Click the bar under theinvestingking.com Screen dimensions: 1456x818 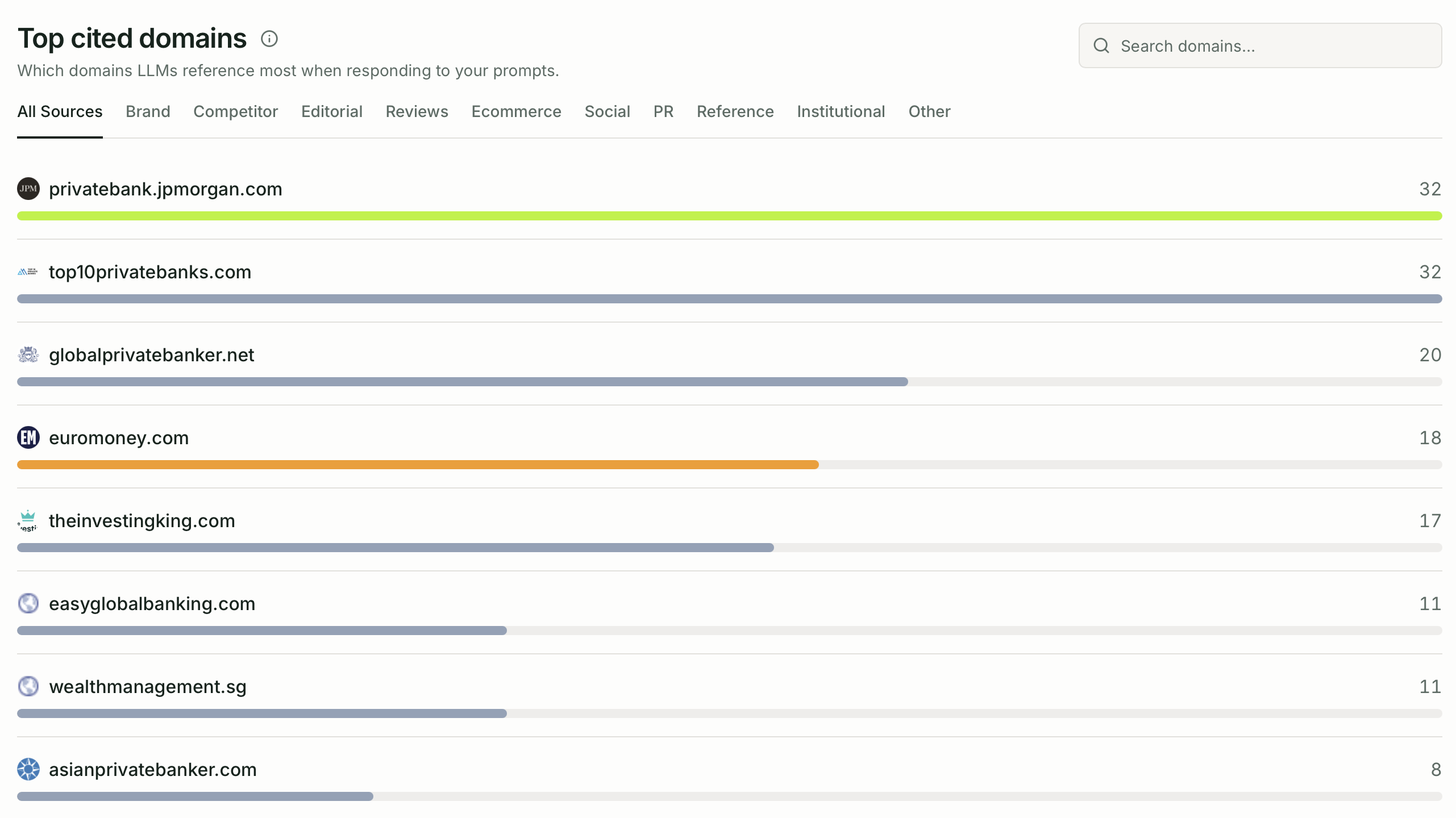(x=396, y=548)
